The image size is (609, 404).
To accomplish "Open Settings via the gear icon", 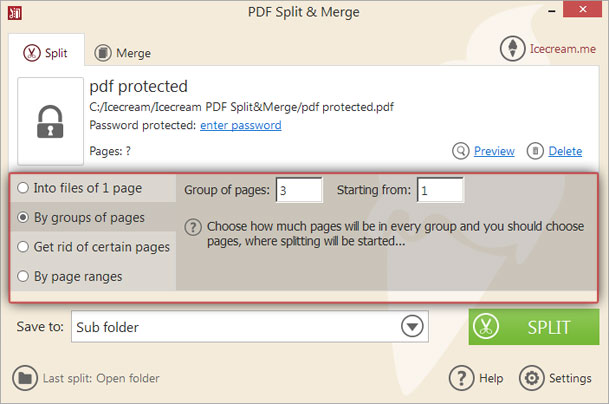I will [531, 378].
